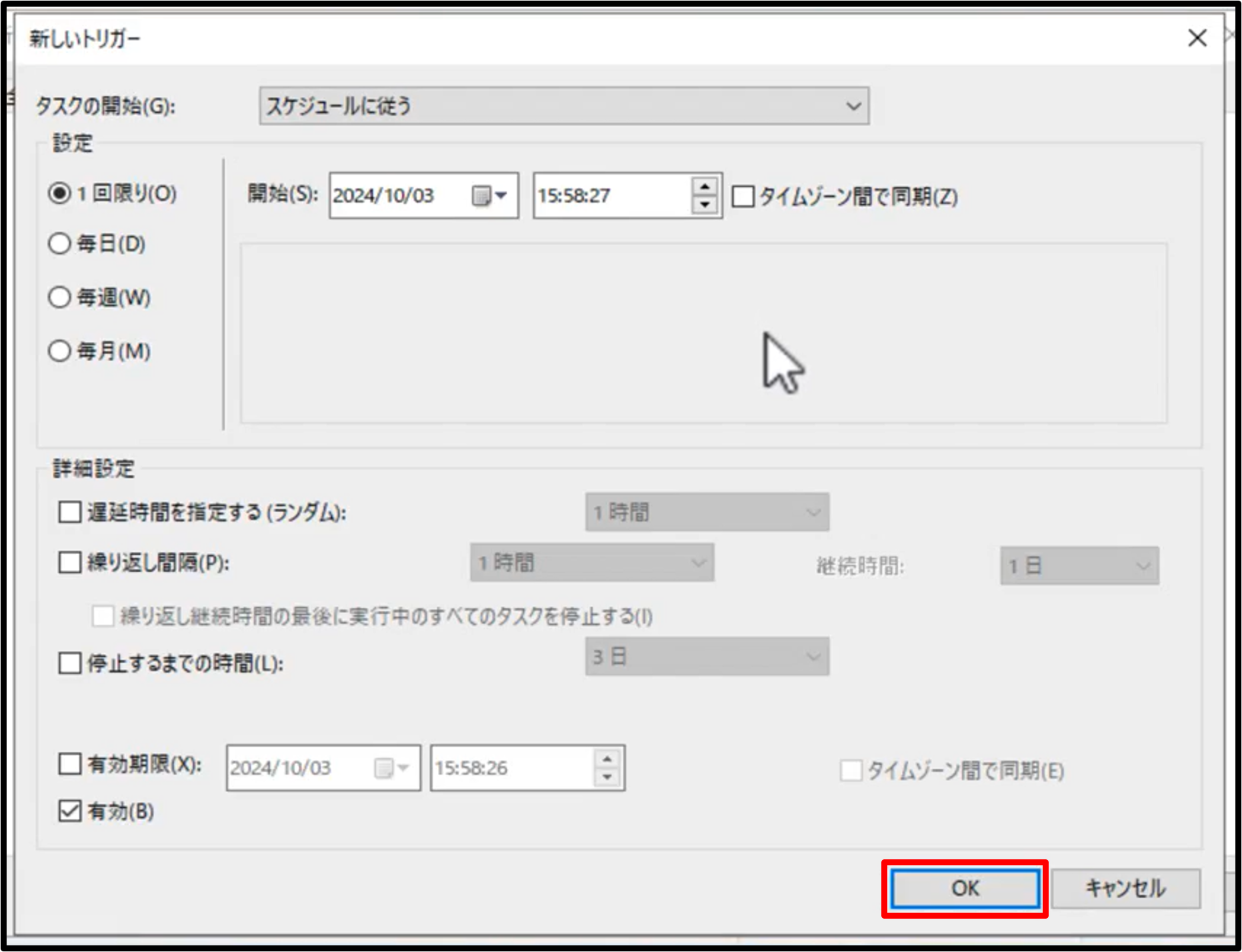This screenshot has width=1242, height=952.
Task: Open the repeat interval 1 時間 dropdown
Action: point(592,563)
